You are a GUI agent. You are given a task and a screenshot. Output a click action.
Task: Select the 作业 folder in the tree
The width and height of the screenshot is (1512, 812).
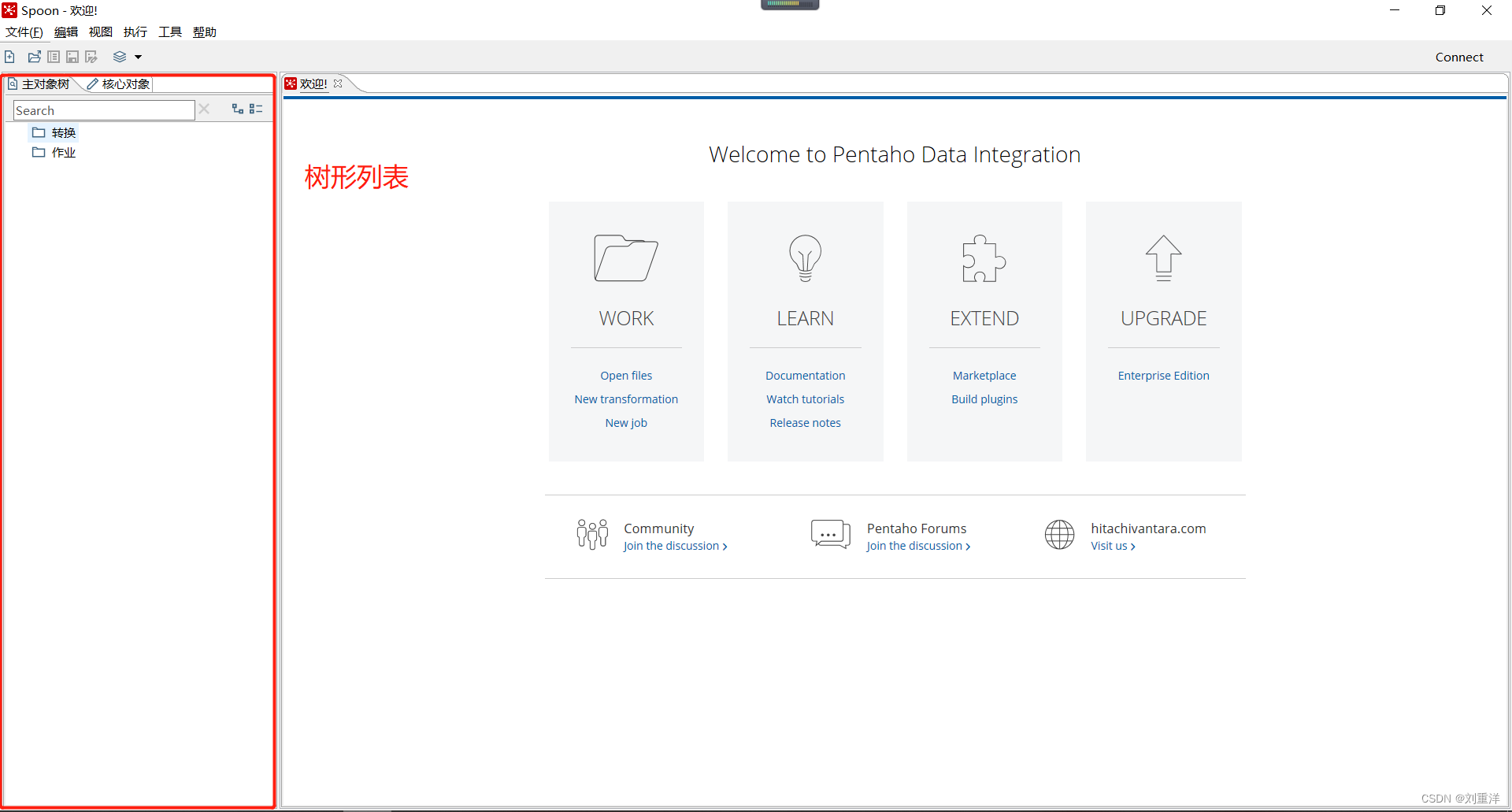(54, 152)
